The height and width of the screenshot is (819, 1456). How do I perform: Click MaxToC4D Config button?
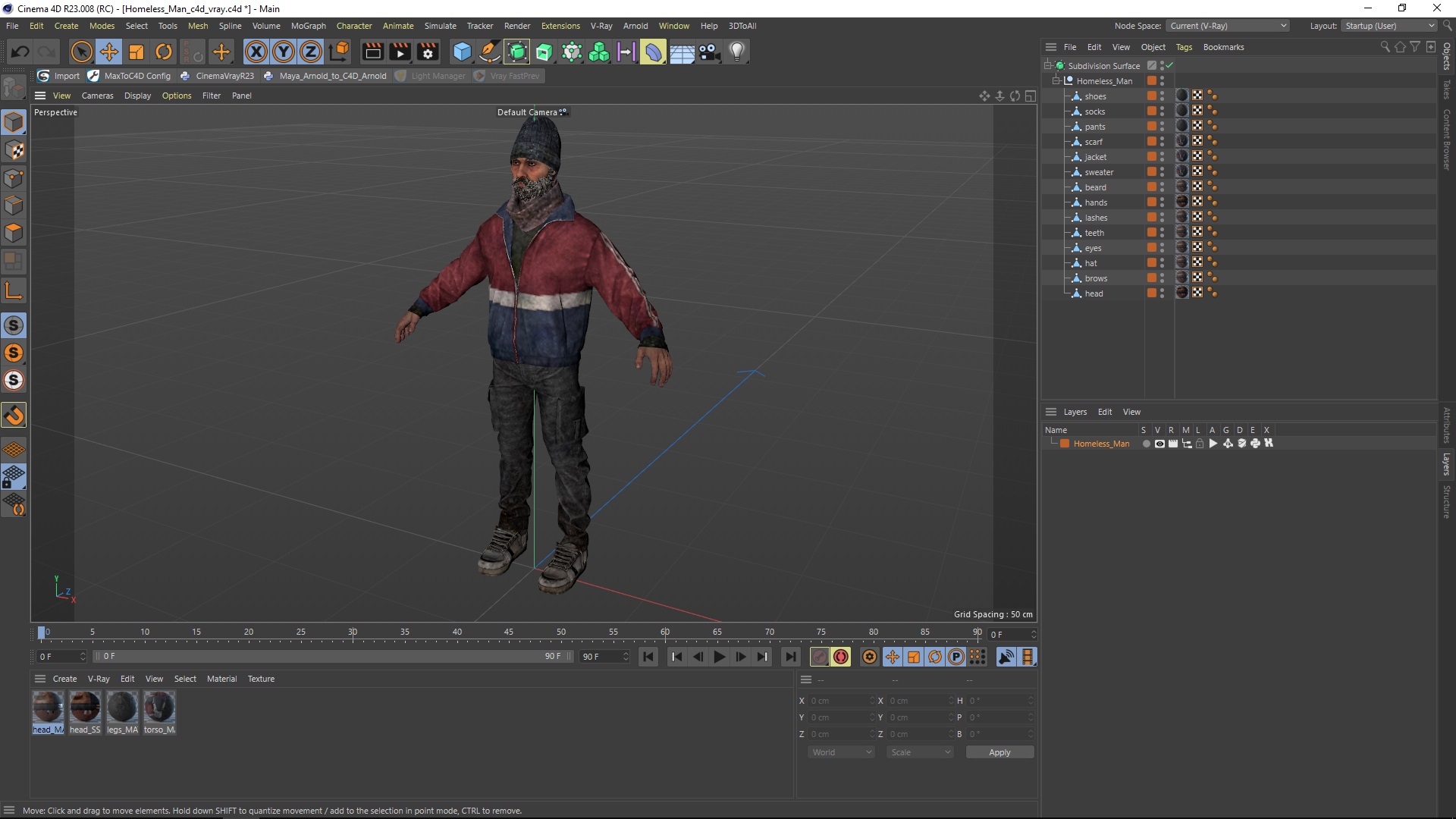click(130, 76)
